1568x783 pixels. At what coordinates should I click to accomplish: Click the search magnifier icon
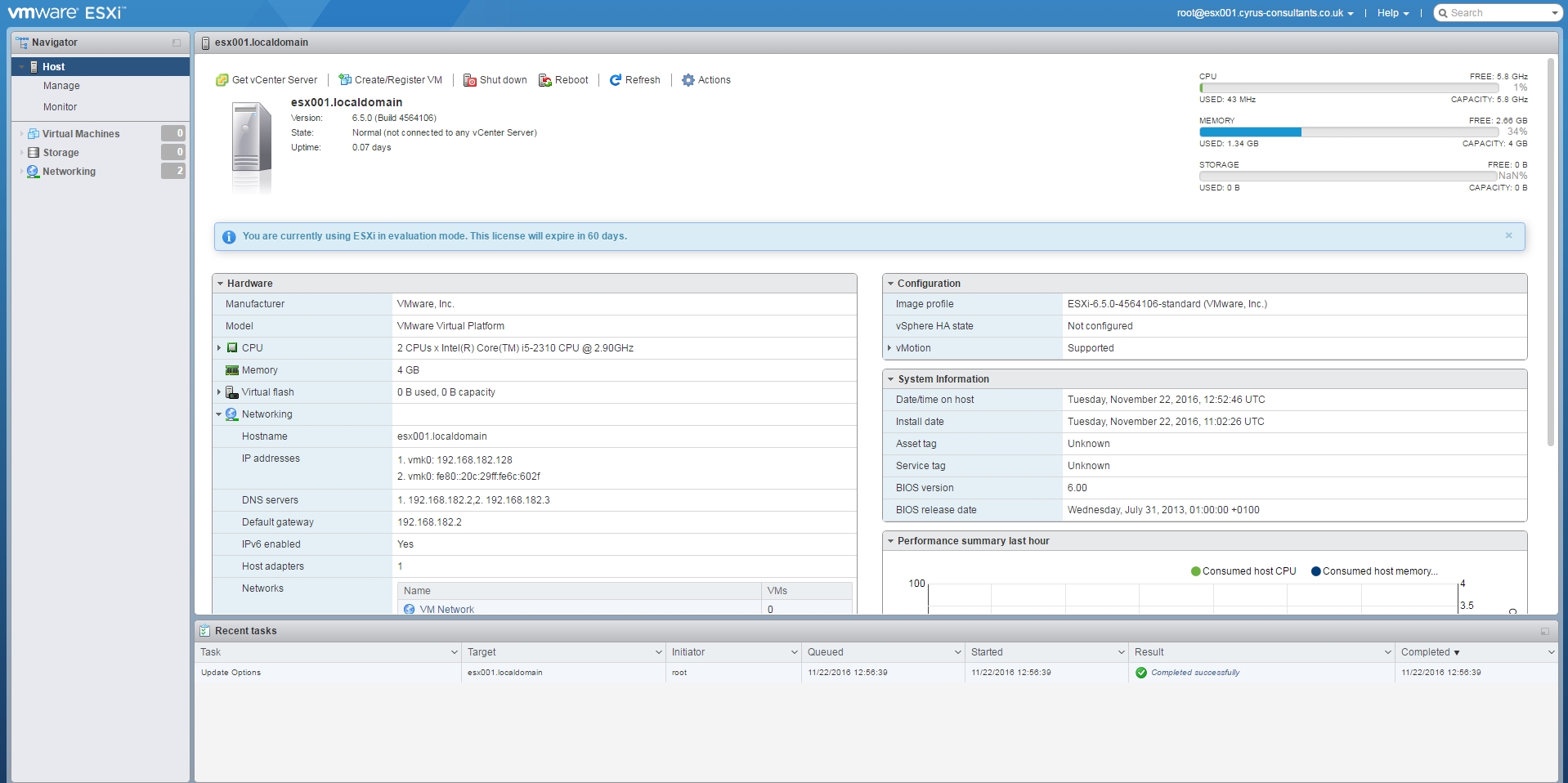tap(1444, 13)
